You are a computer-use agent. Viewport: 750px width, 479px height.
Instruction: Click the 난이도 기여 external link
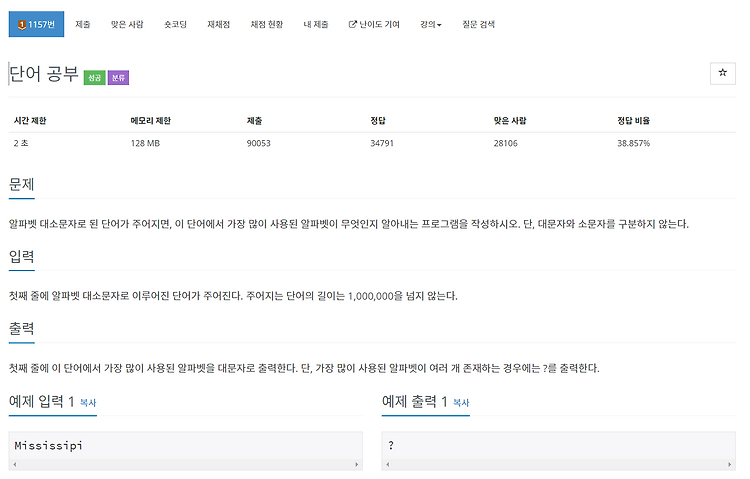374,24
